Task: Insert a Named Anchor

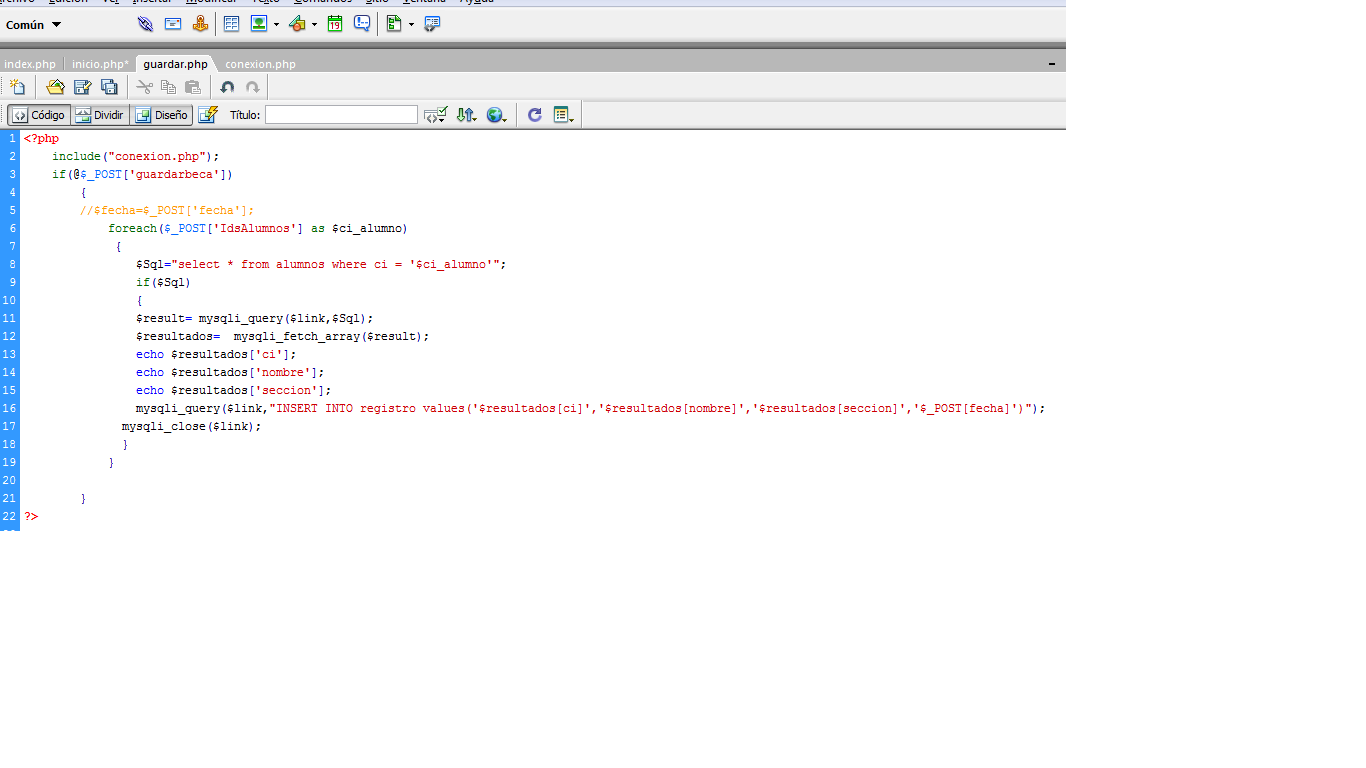Action: click(200, 24)
